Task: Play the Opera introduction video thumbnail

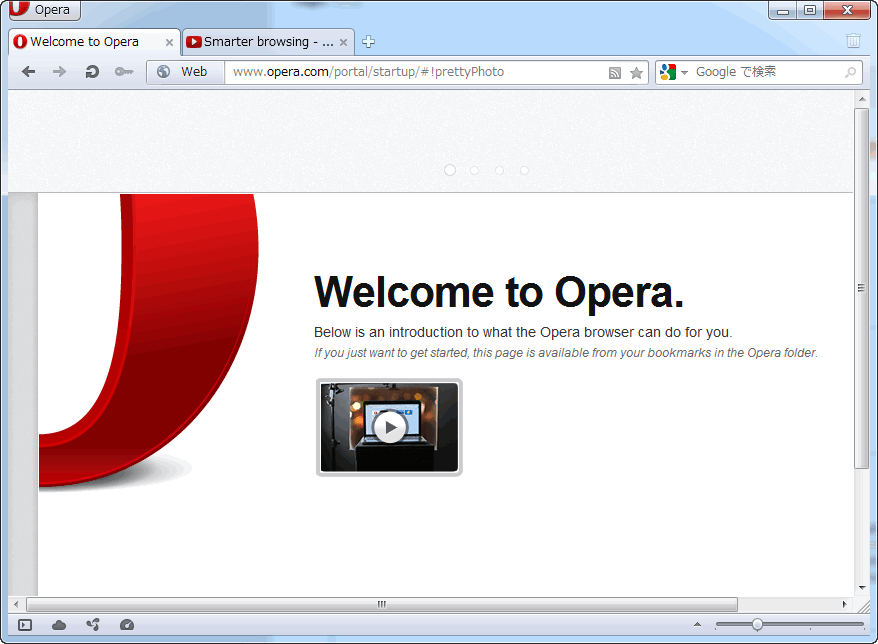Action: pyautogui.click(x=389, y=427)
